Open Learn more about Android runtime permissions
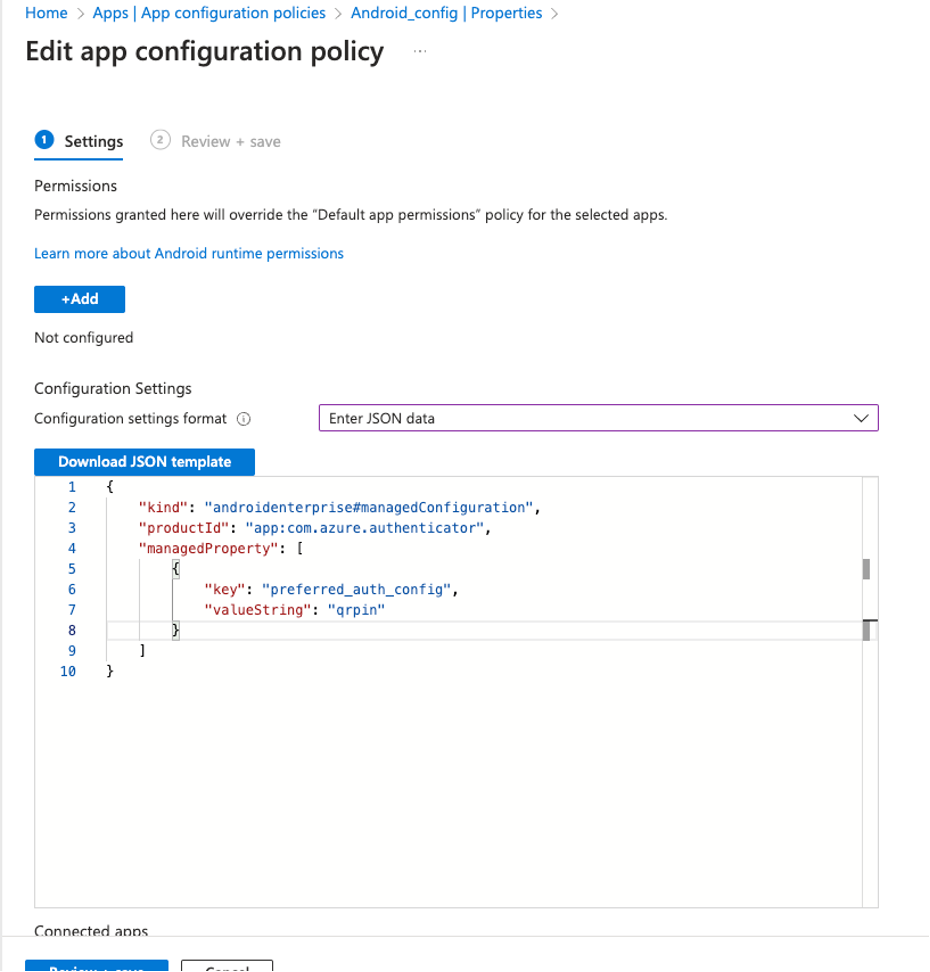 coord(188,253)
